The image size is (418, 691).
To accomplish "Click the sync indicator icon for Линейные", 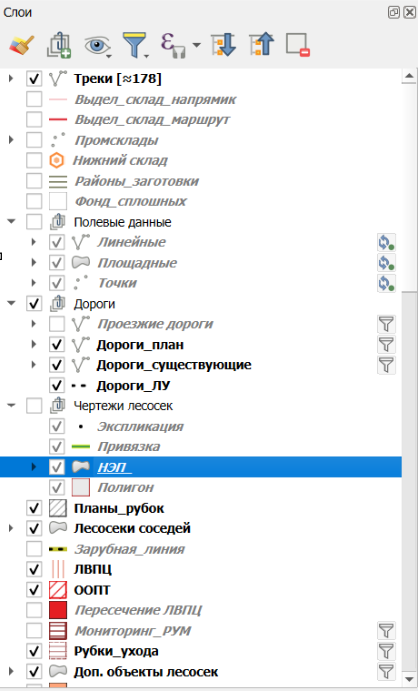I will coord(386,242).
